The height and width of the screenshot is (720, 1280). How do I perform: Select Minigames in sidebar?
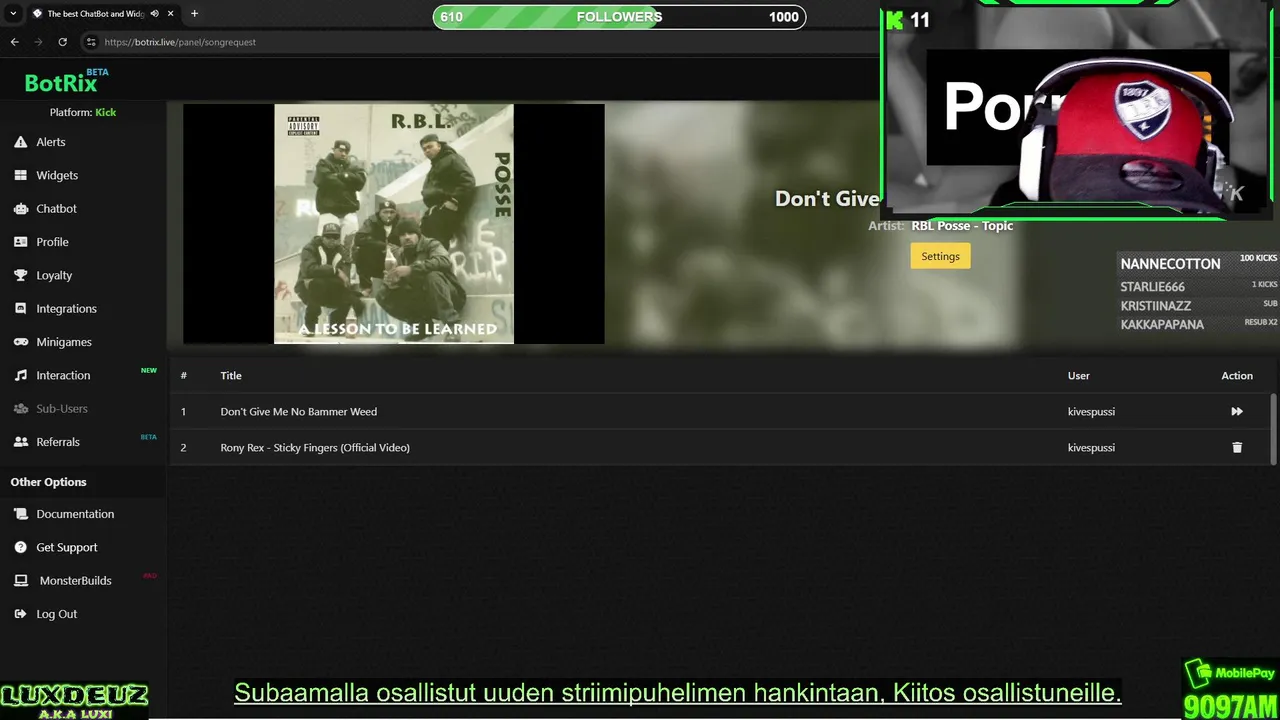coord(64,342)
